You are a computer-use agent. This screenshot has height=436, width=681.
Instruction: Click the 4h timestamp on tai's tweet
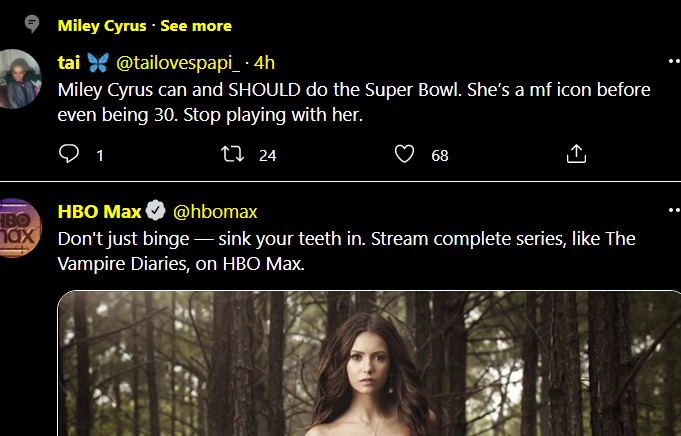(265, 62)
